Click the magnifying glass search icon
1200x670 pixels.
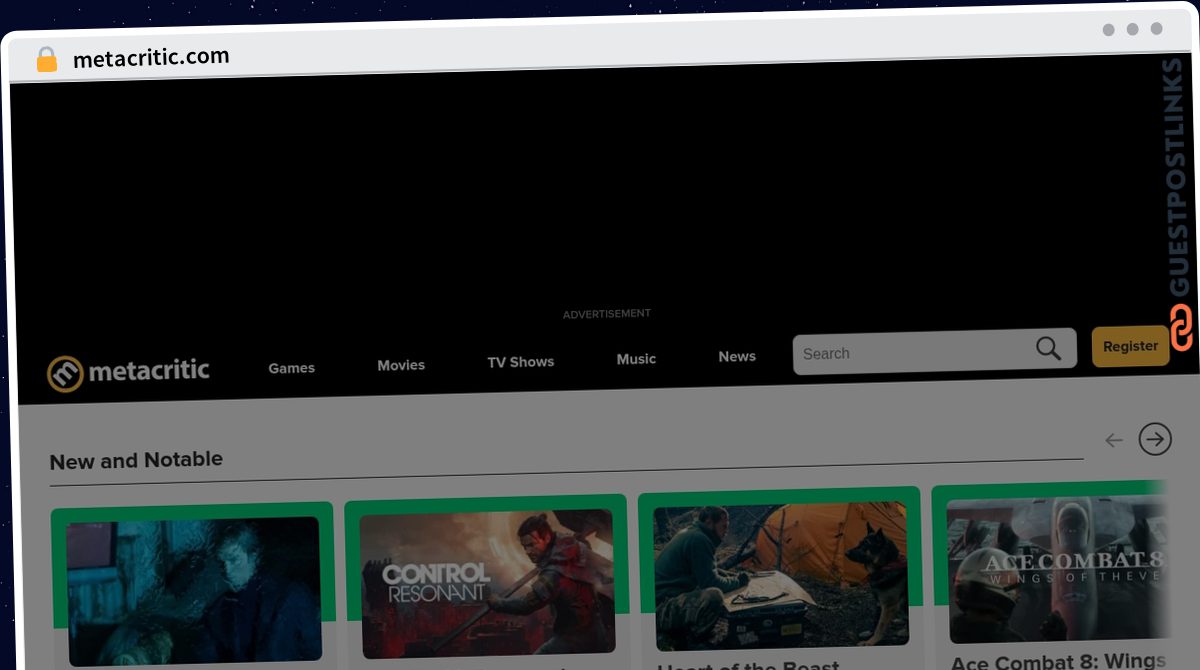[1048, 348]
